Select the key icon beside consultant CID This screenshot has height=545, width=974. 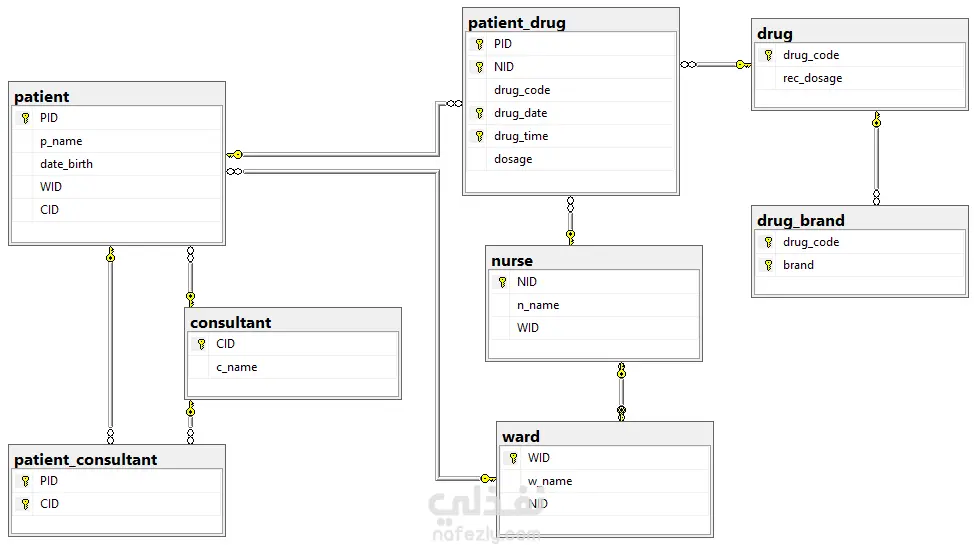(x=201, y=344)
